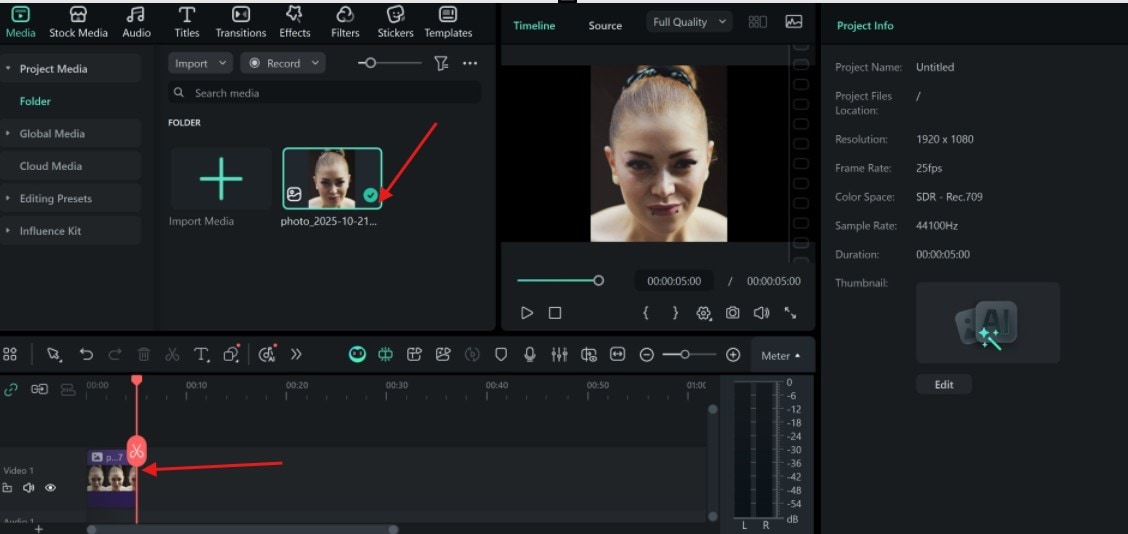Mute the Video 1 track
The height and width of the screenshot is (534, 1128).
[28, 488]
